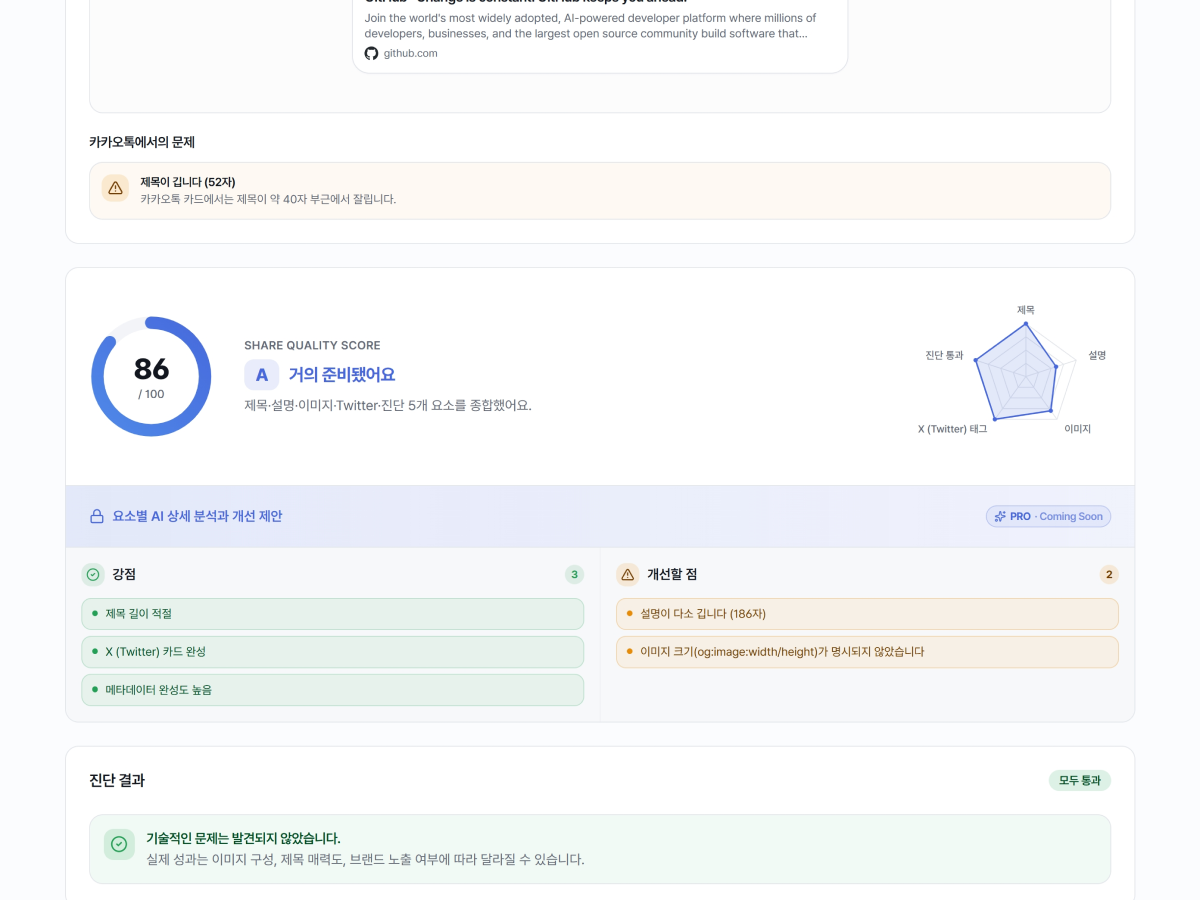Select the X (Twitter) 카드 완성 item

point(332,652)
